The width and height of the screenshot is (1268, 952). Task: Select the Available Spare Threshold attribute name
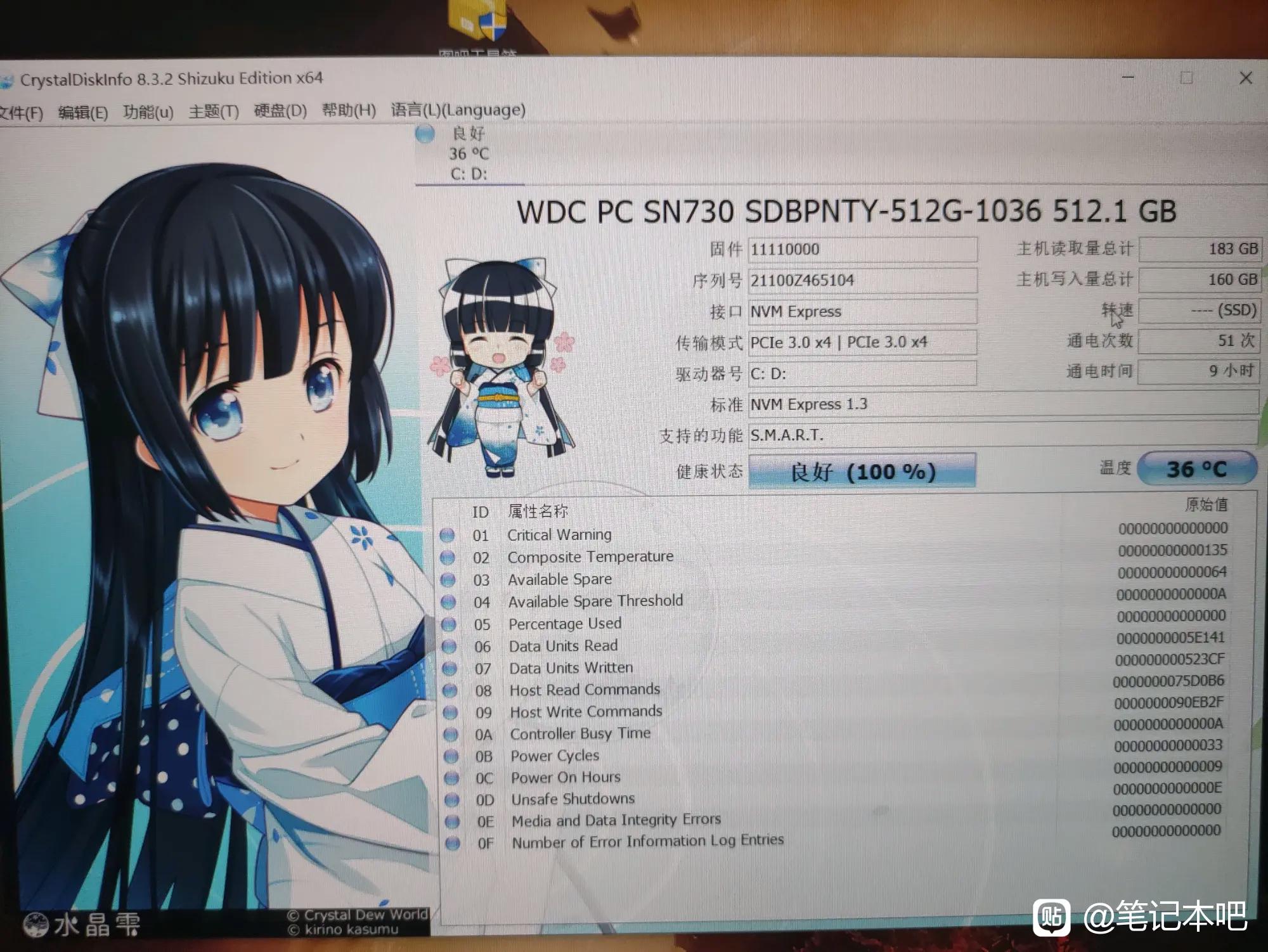596,601
